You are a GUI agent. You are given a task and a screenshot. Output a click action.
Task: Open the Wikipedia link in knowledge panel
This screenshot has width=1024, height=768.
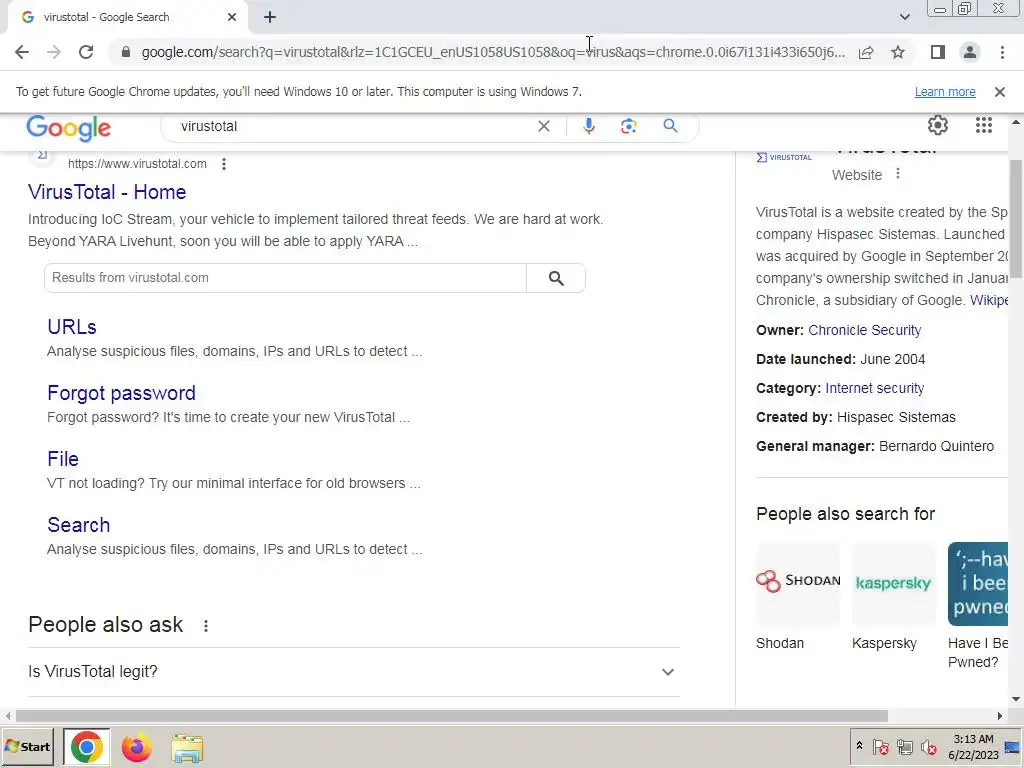click(989, 300)
